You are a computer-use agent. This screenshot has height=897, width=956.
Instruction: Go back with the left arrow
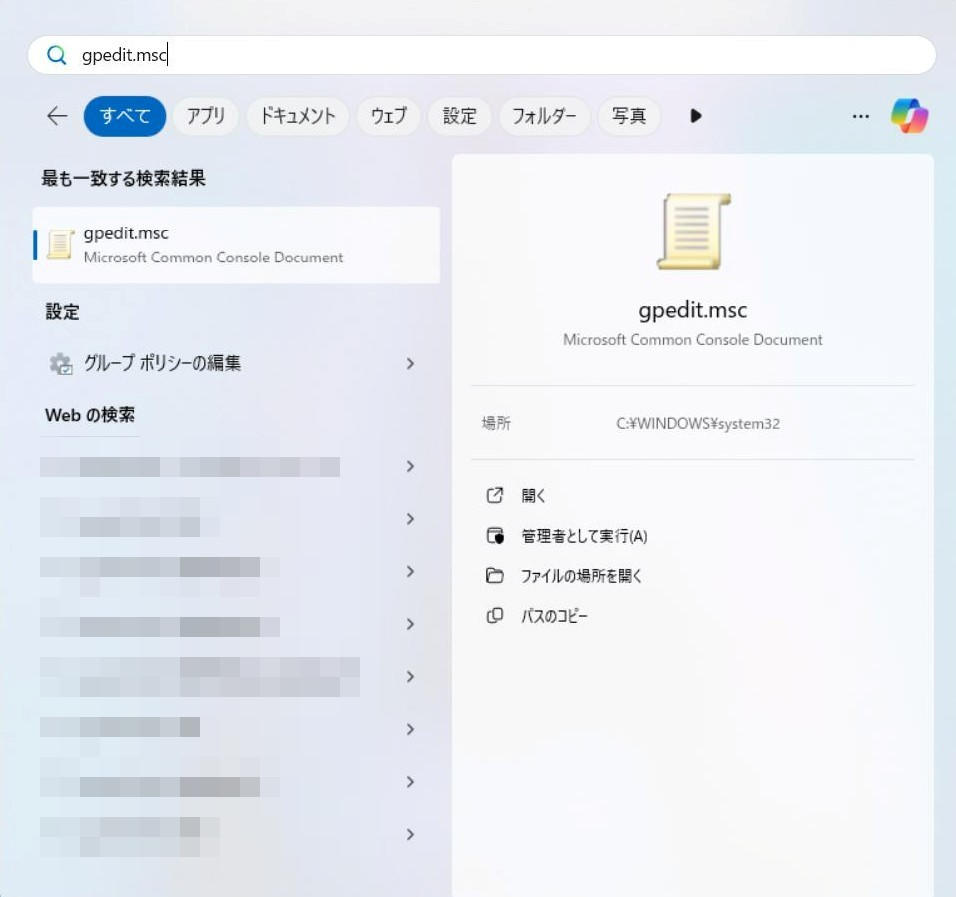pos(57,116)
